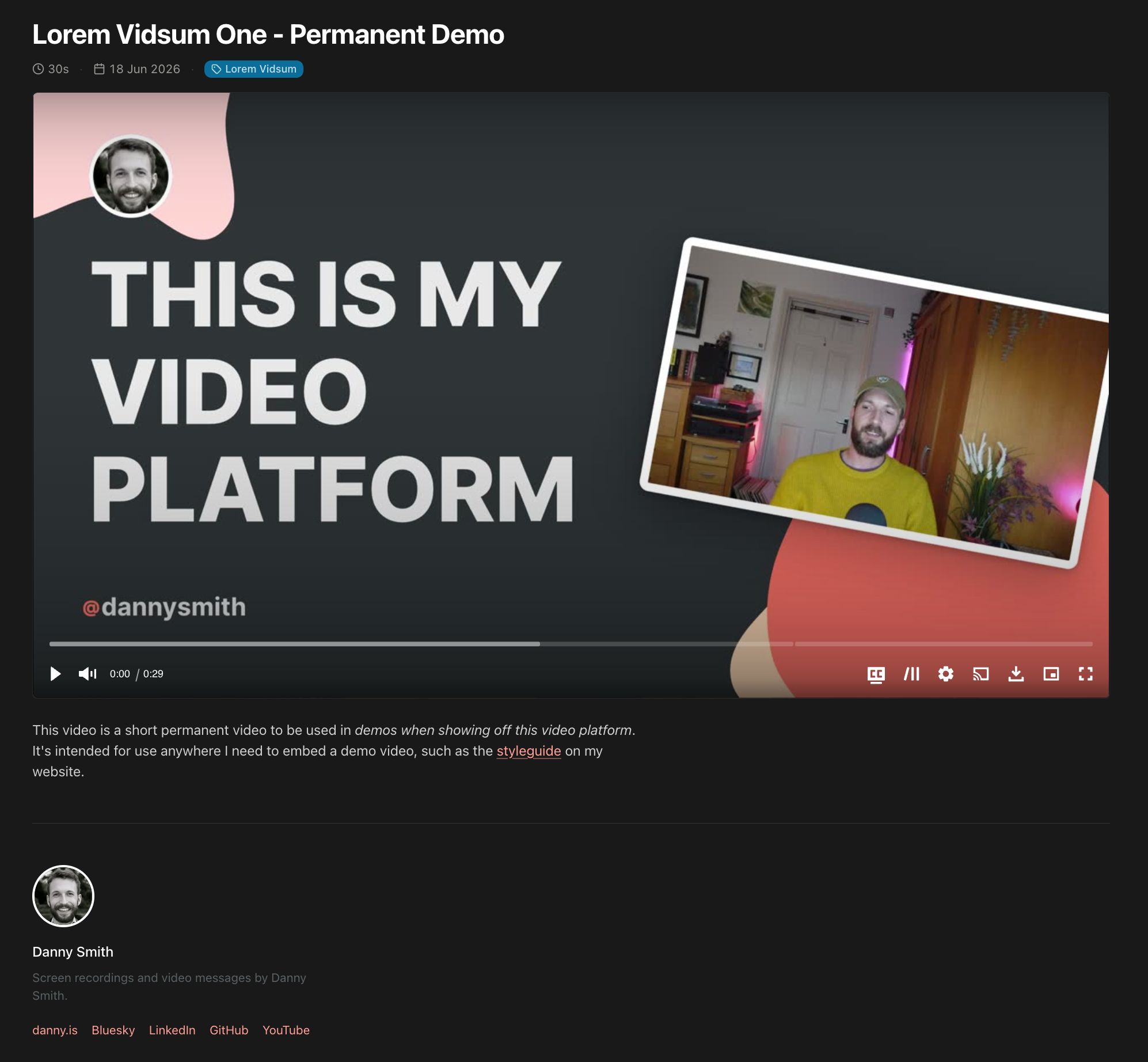
Task: Toggle closed captions in the player
Action: [x=876, y=674]
